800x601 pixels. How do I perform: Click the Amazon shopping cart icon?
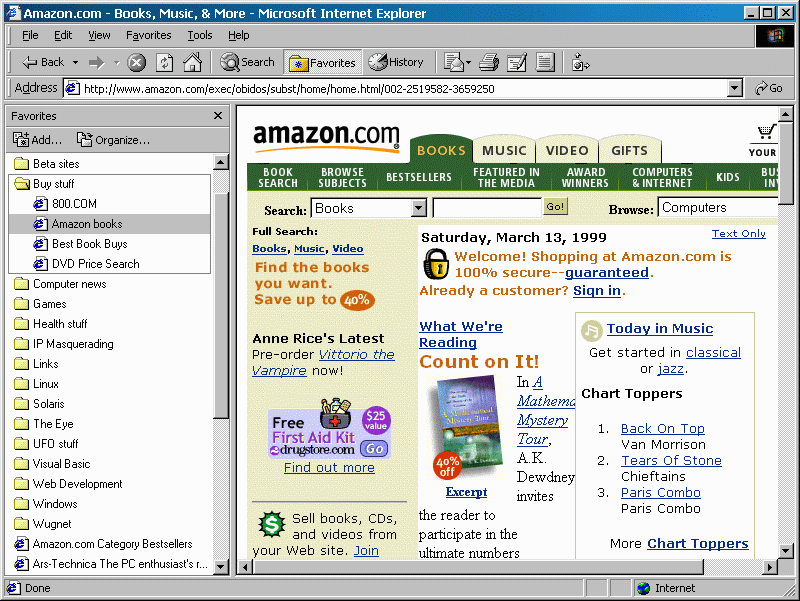766,135
